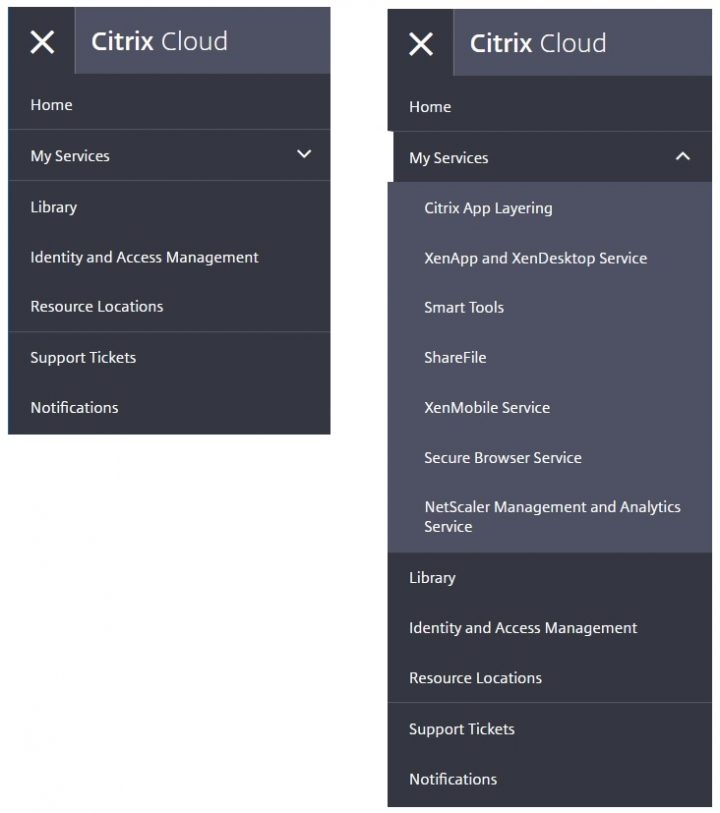Open Citrix App Layering service
This screenshot has width=720, height=813.
488,208
